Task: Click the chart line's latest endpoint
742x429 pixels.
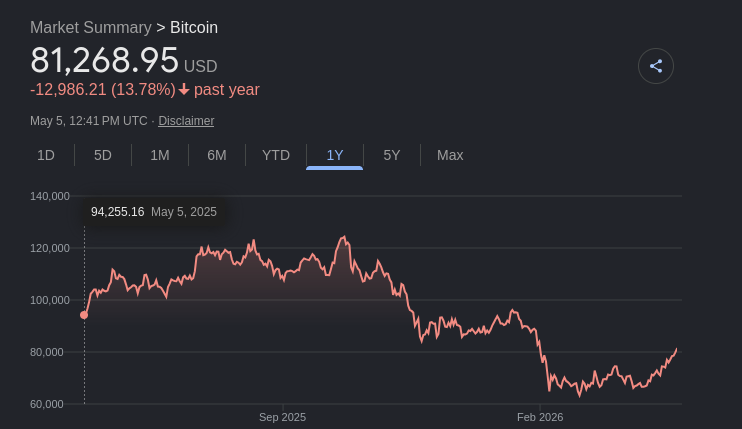Action: pos(676,349)
